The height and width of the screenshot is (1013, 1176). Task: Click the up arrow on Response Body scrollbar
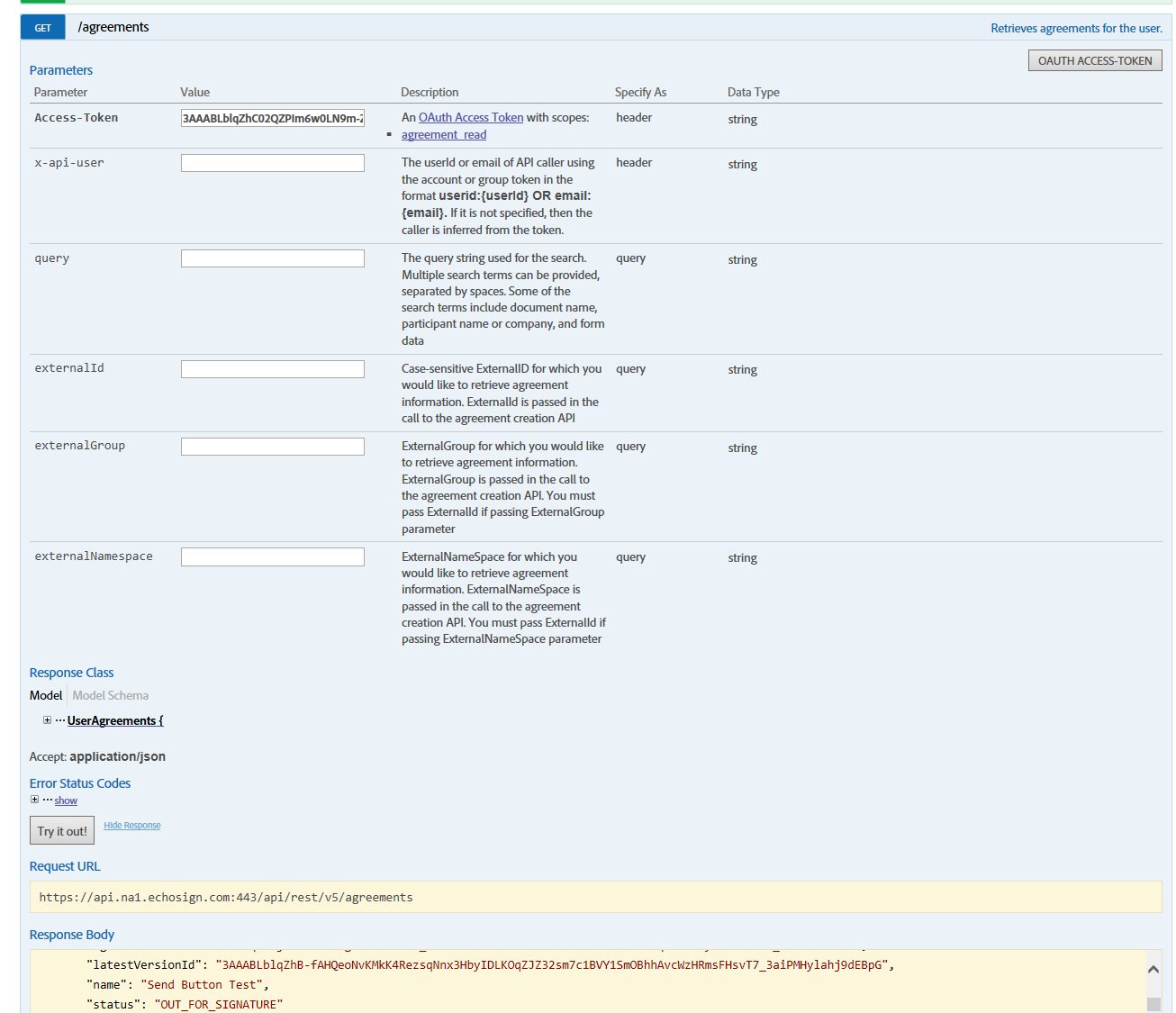(1153, 969)
